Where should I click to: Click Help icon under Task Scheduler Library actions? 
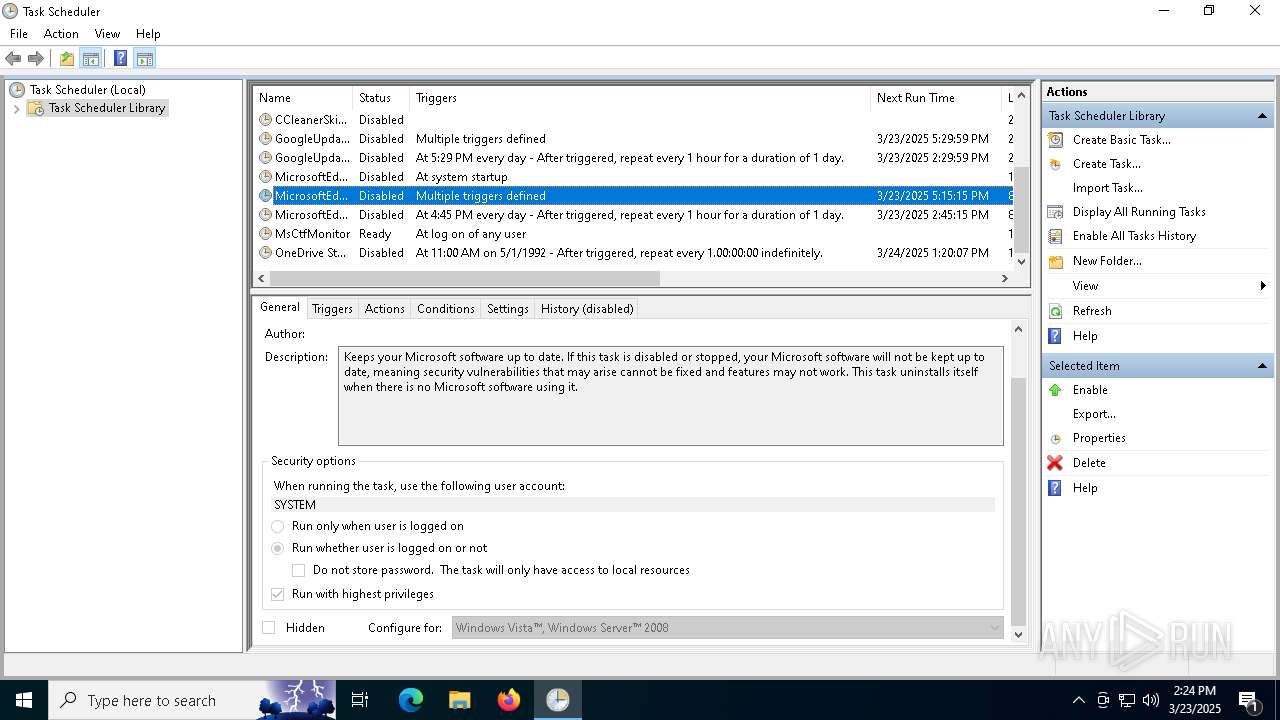1055,336
